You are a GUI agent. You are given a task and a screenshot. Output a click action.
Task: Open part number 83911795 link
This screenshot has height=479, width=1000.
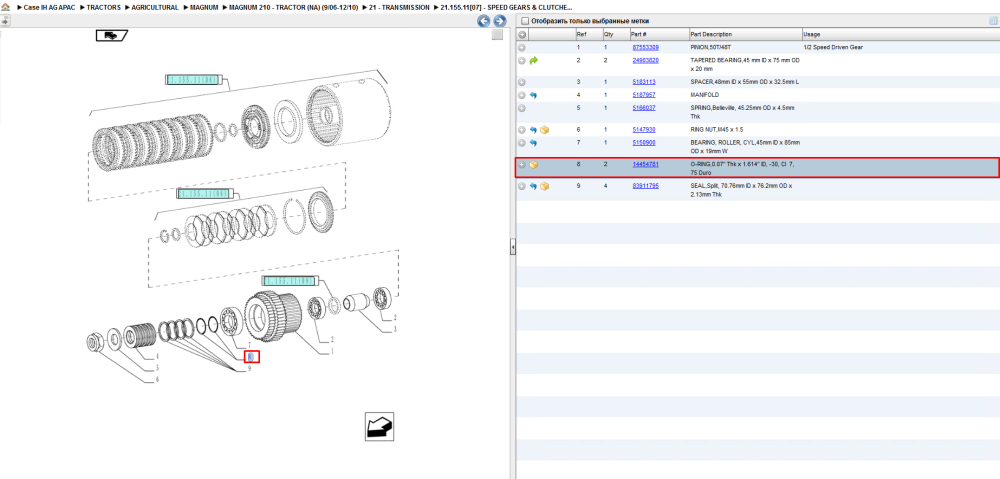pyautogui.click(x=645, y=186)
